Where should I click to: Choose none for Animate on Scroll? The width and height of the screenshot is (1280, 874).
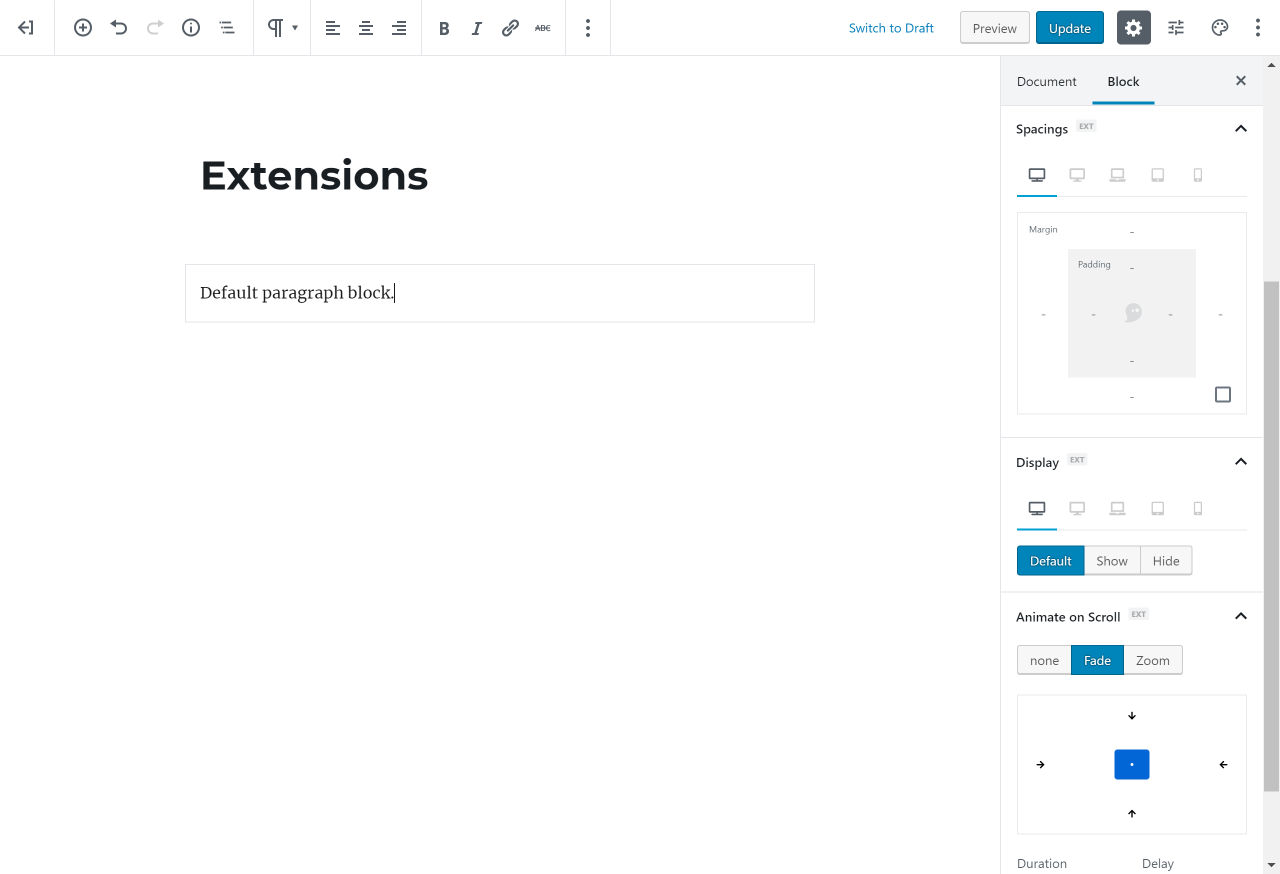(1044, 660)
